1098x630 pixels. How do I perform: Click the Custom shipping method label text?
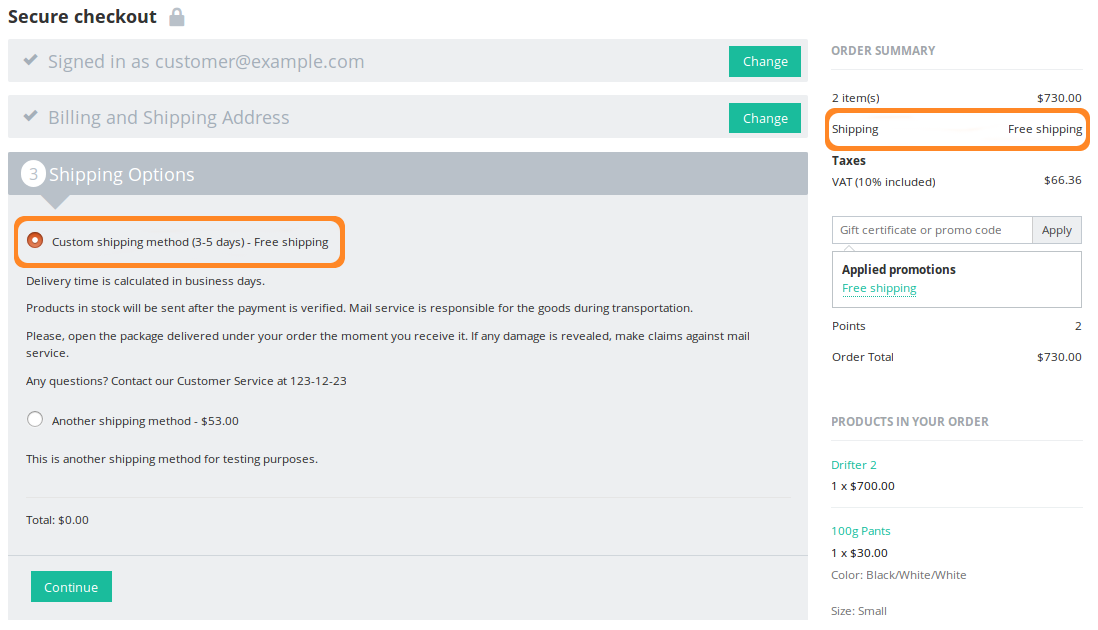pyautogui.click(x=190, y=242)
